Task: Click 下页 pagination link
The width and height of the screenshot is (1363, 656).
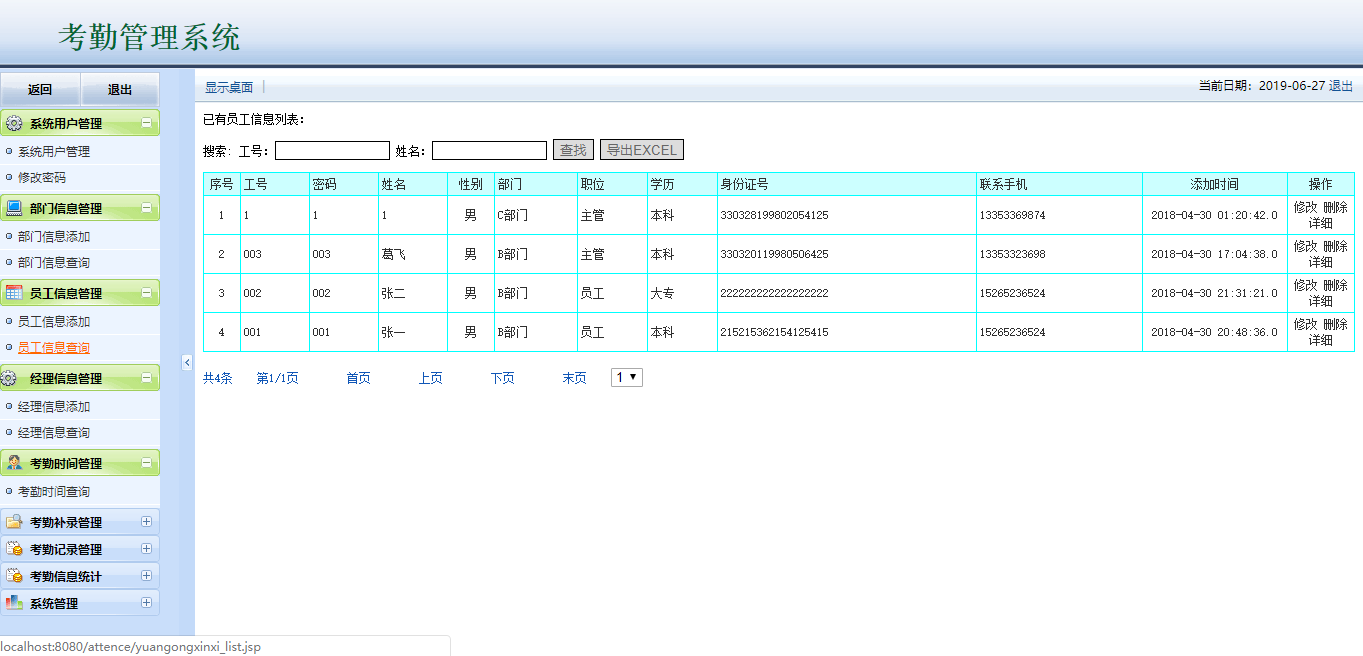Action: [x=502, y=379]
